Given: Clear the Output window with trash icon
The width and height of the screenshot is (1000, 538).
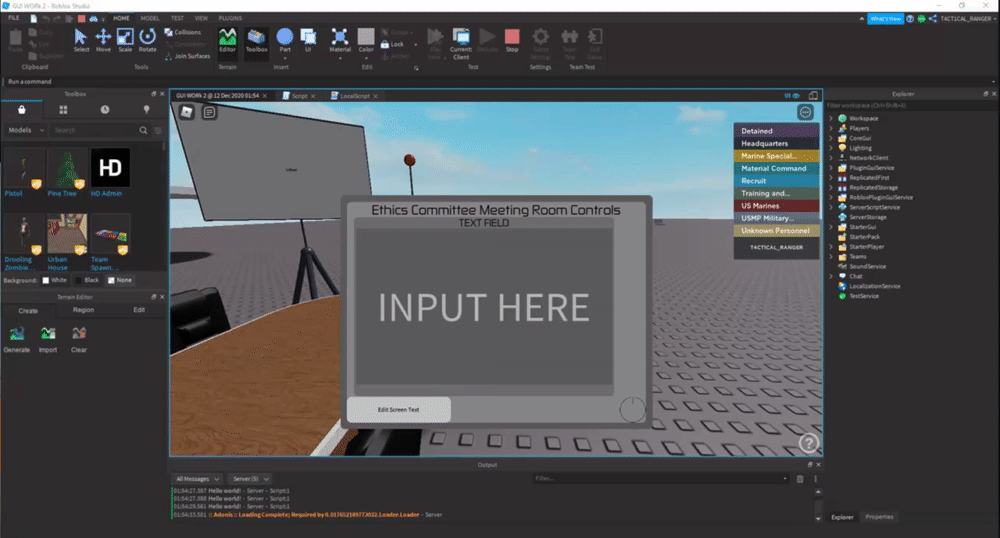Looking at the screenshot, I should click(x=800, y=479).
